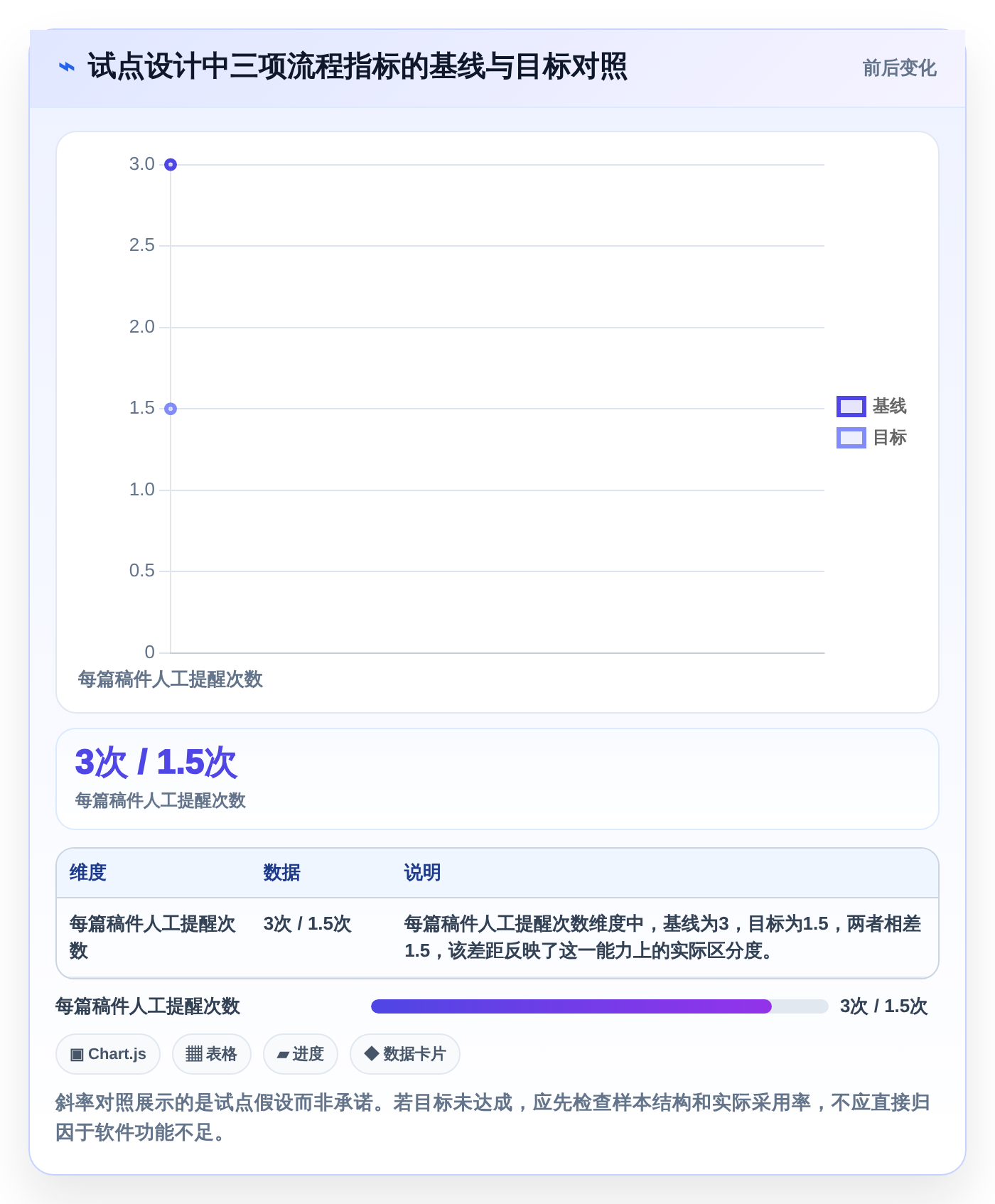This screenshot has width=995, height=1204.
Task: Click the 维度 column header
Action: [x=88, y=873]
